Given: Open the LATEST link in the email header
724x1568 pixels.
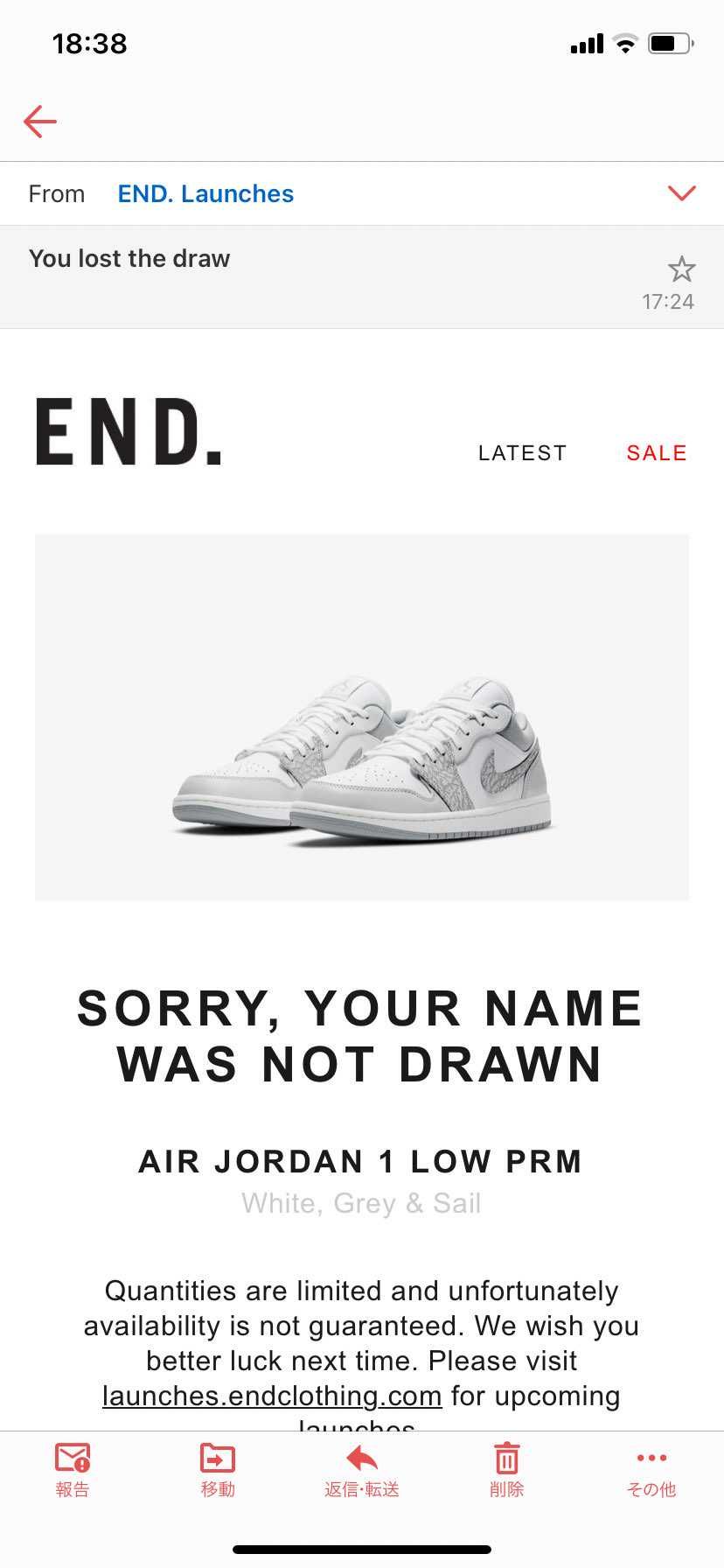Looking at the screenshot, I should pos(522,453).
